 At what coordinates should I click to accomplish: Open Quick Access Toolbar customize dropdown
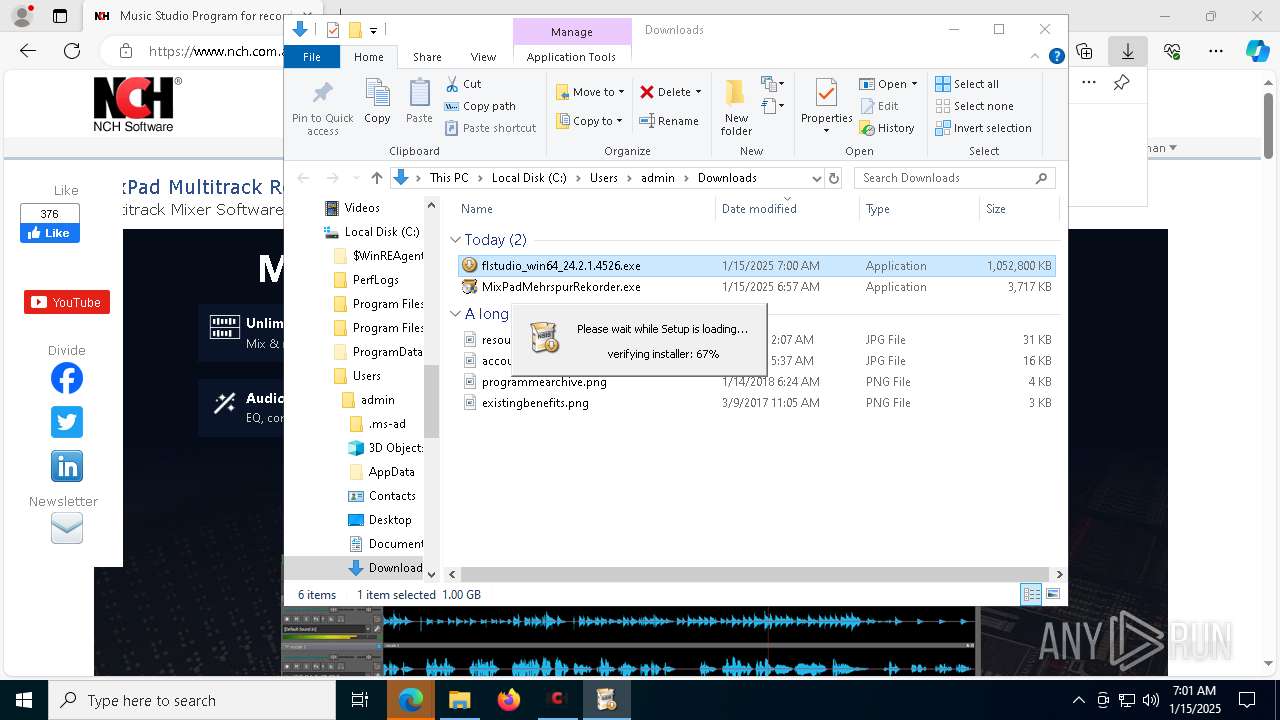pos(373,30)
